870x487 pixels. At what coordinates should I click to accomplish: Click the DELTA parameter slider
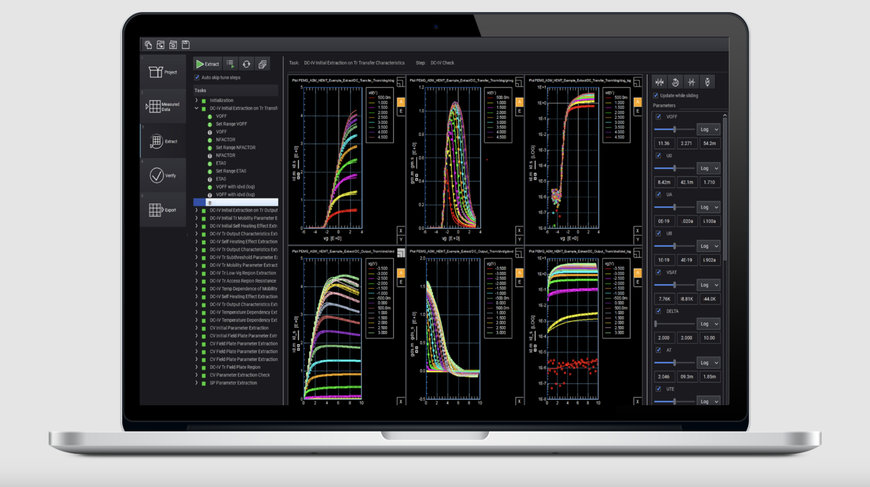tap(674, 323)
